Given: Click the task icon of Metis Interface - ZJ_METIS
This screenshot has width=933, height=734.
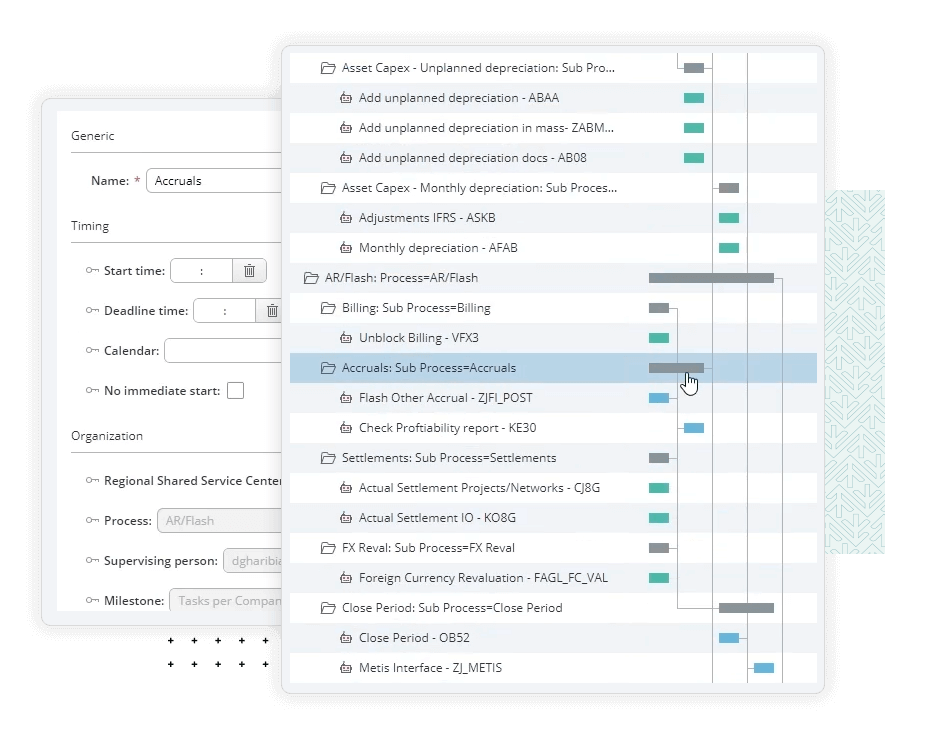Looking at the screenshot, I should [346, 668].
